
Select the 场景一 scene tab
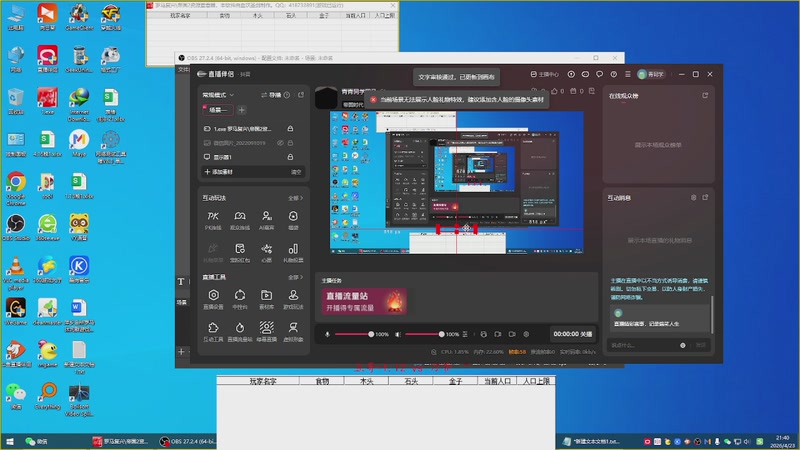218,110
